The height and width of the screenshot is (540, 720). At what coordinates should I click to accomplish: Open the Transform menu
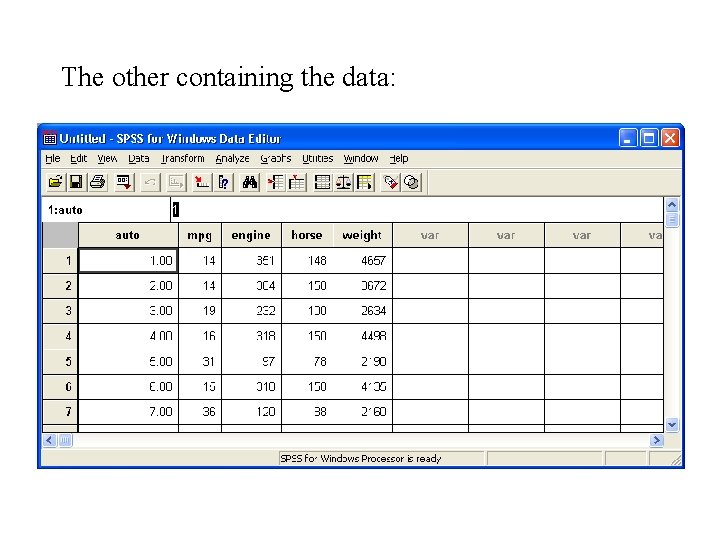tap(182, 158)
